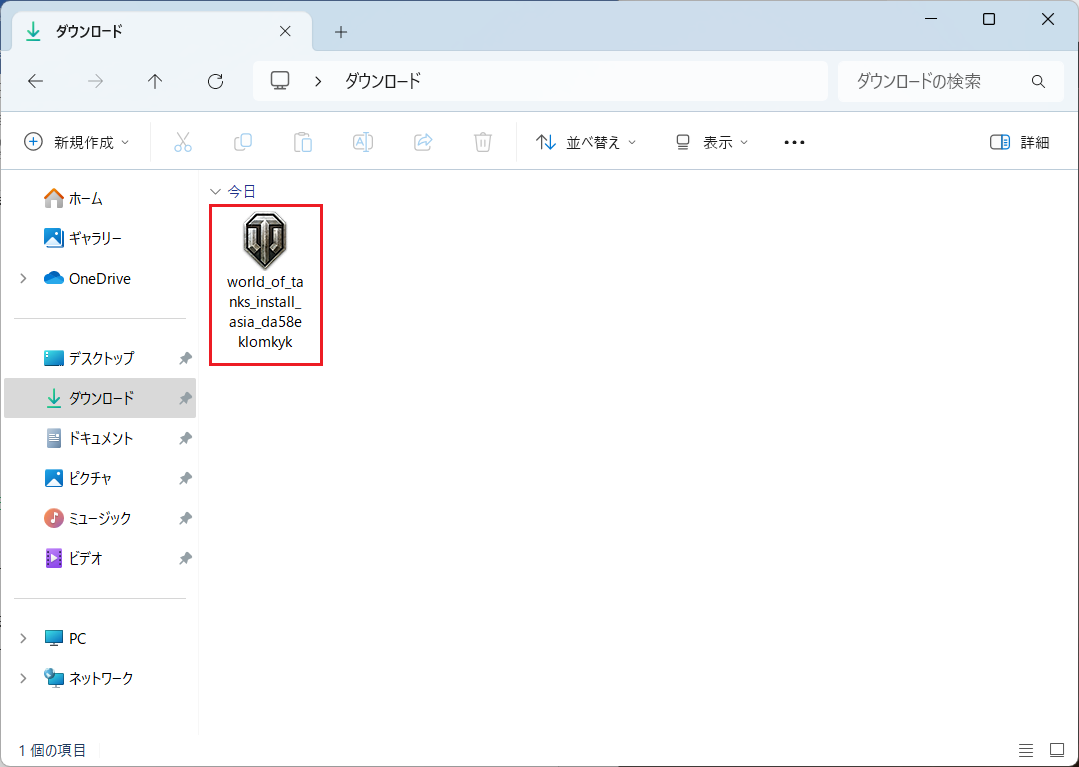Go up one folder level
This screenshot has height=767, width=1079.
click(155, 81)
